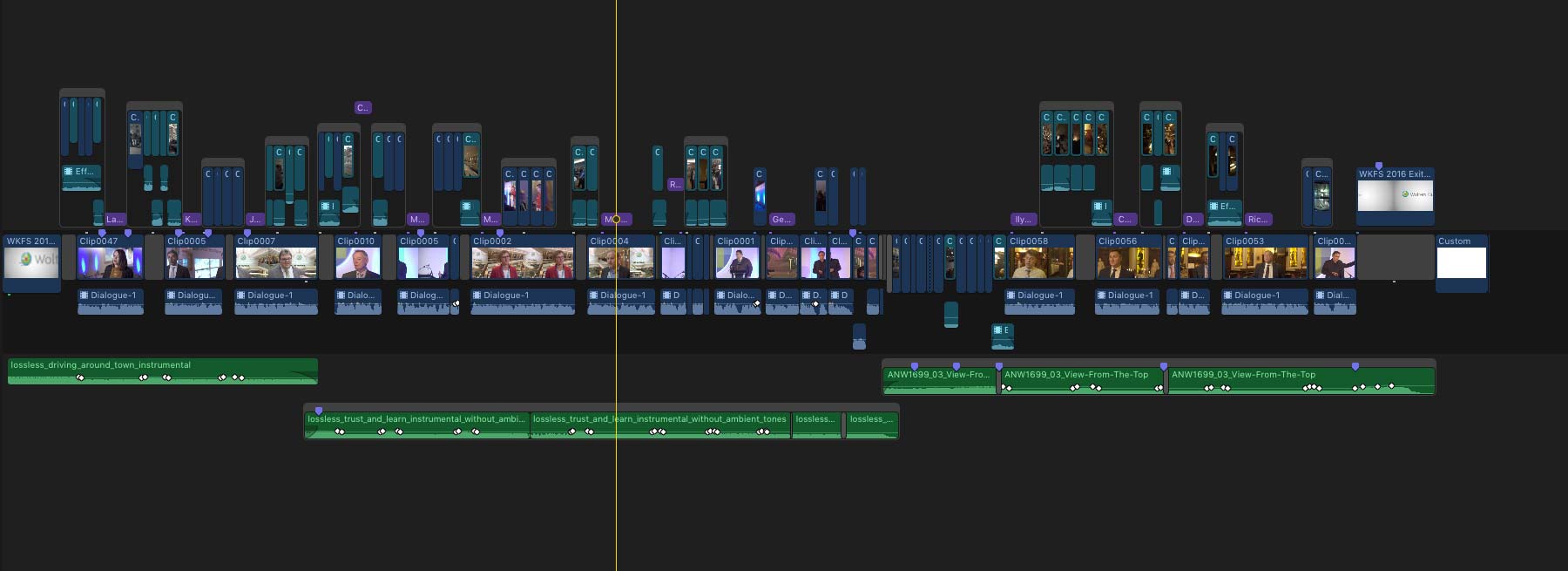Select Dialogue-1 audio below Clip0058
The height and width of the screenshot is (571, 1568).
tap(1040, 302)
